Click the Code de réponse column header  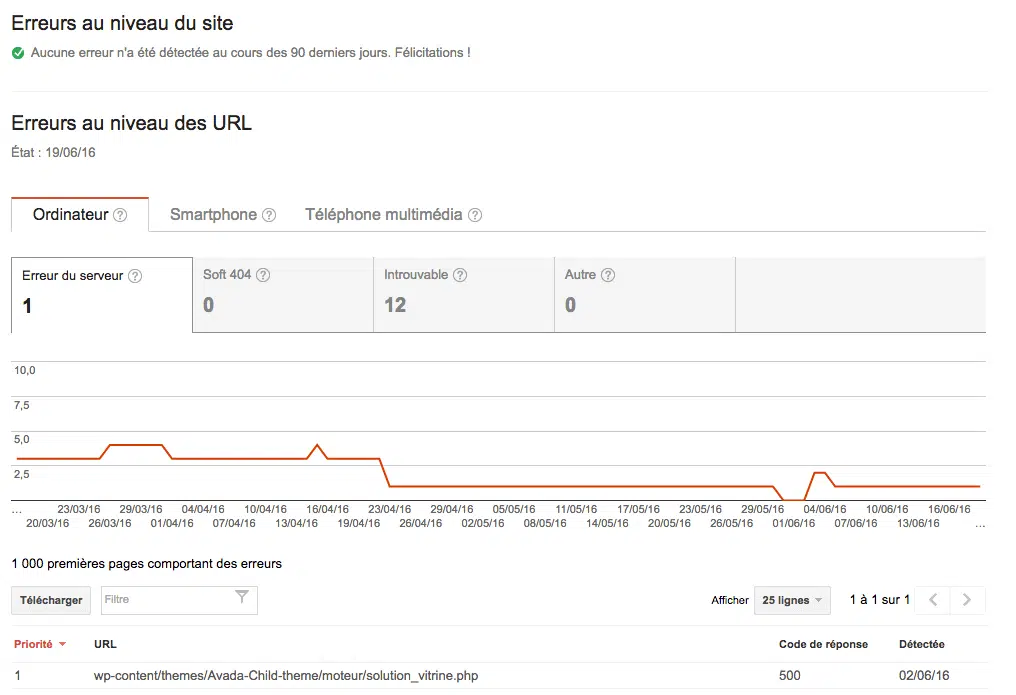(x=823, y=645)
